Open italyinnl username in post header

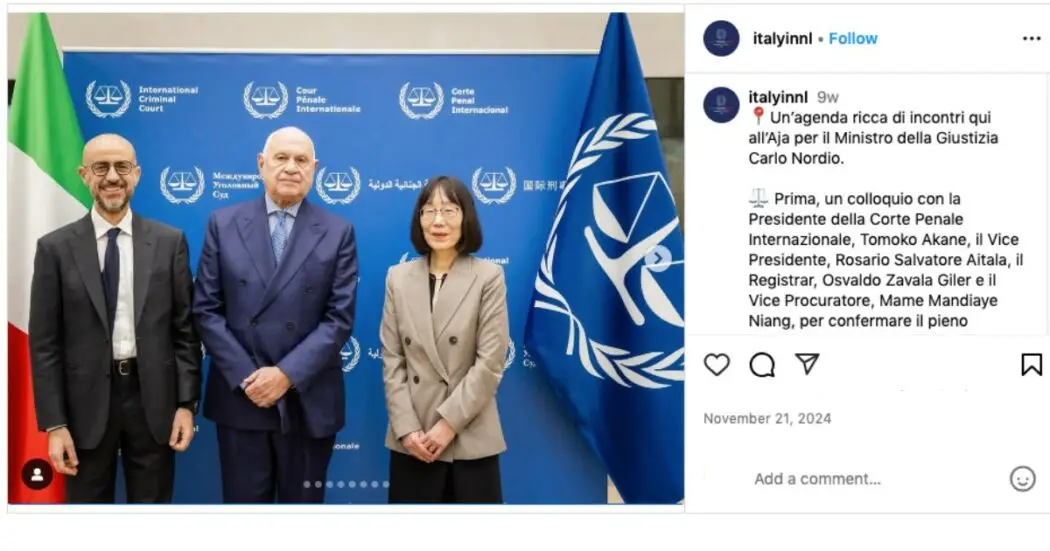[x=782, y=39]
